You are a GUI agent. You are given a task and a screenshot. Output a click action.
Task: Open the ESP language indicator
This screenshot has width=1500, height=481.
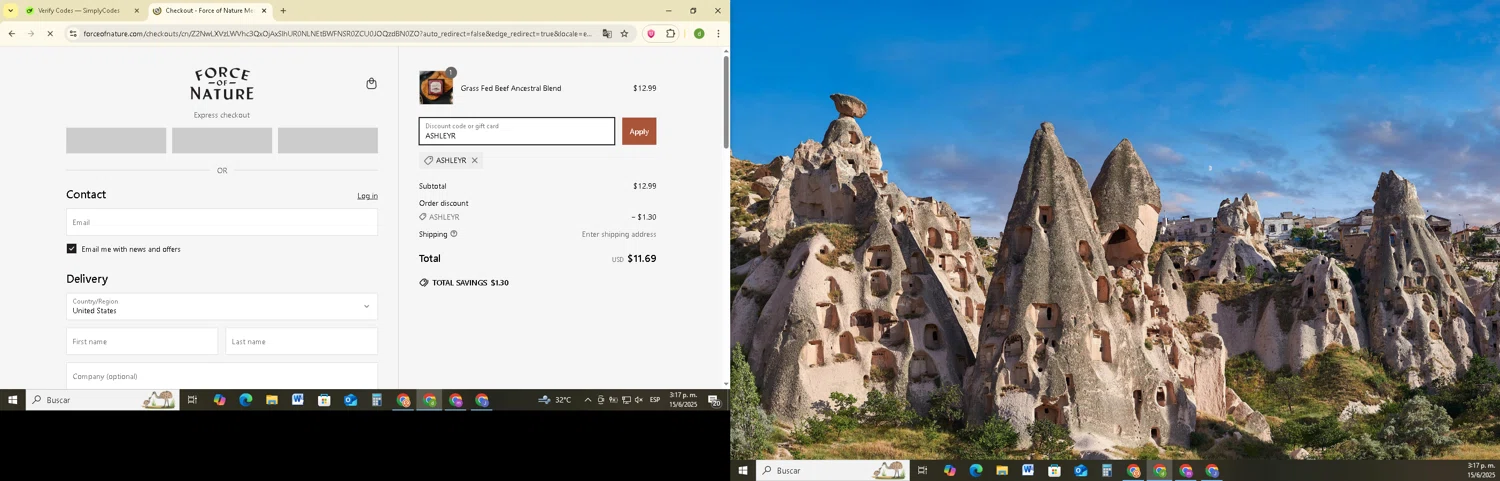tap(655, 400)
